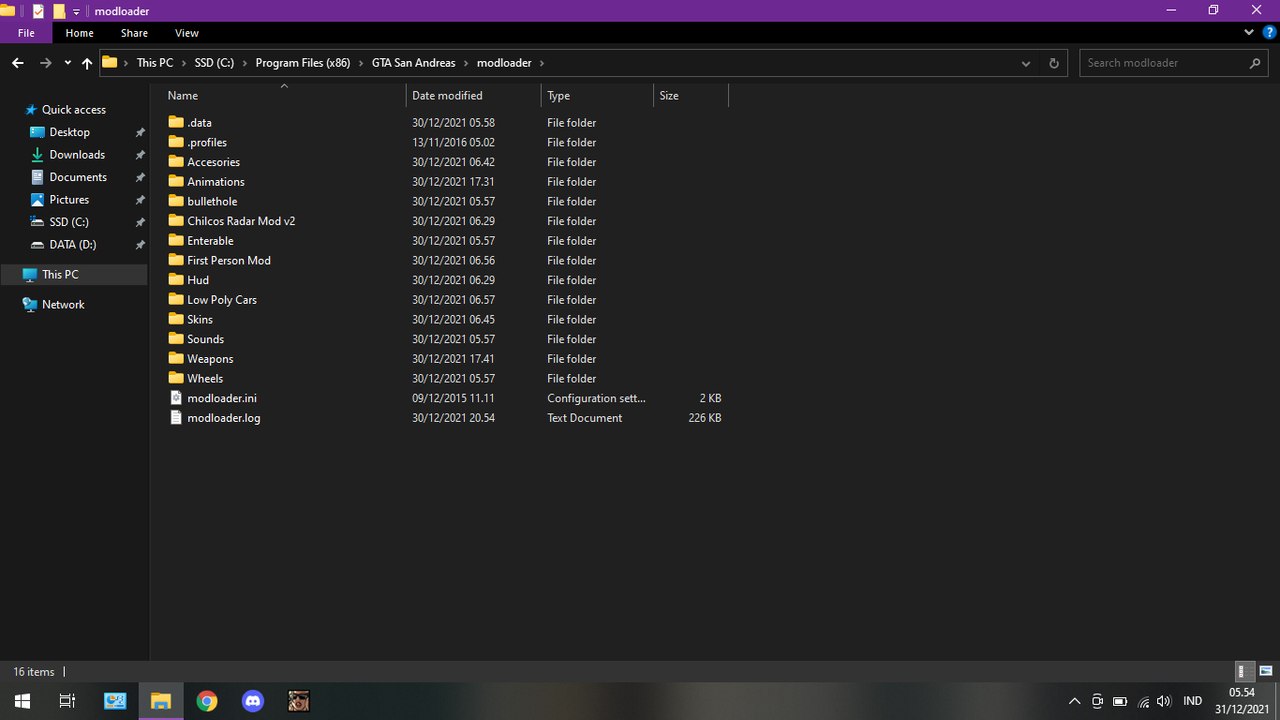Select the Wheels folder name

tap(205, 379)
